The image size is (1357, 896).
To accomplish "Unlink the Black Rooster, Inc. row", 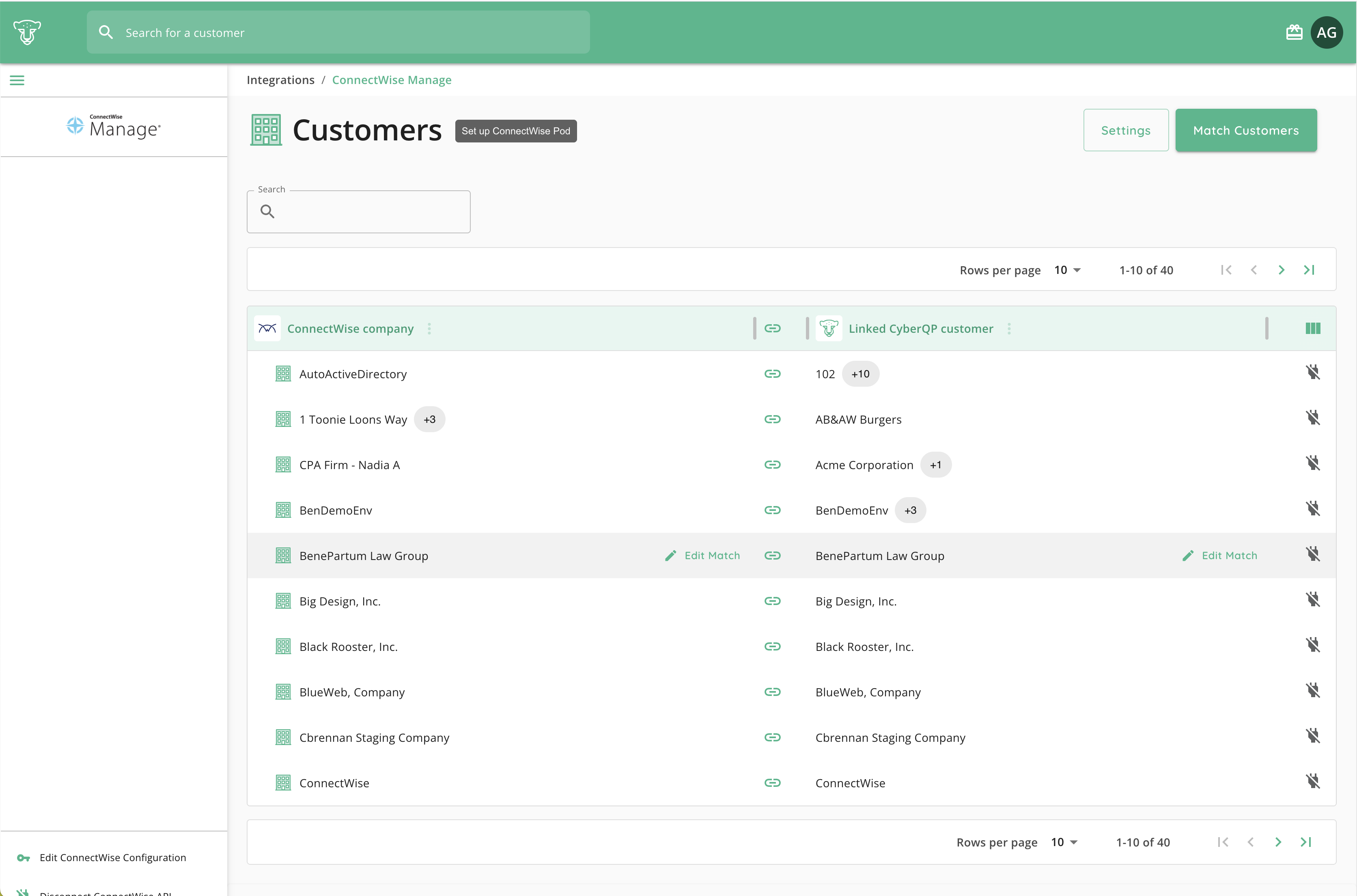I will click(1312, 646).
